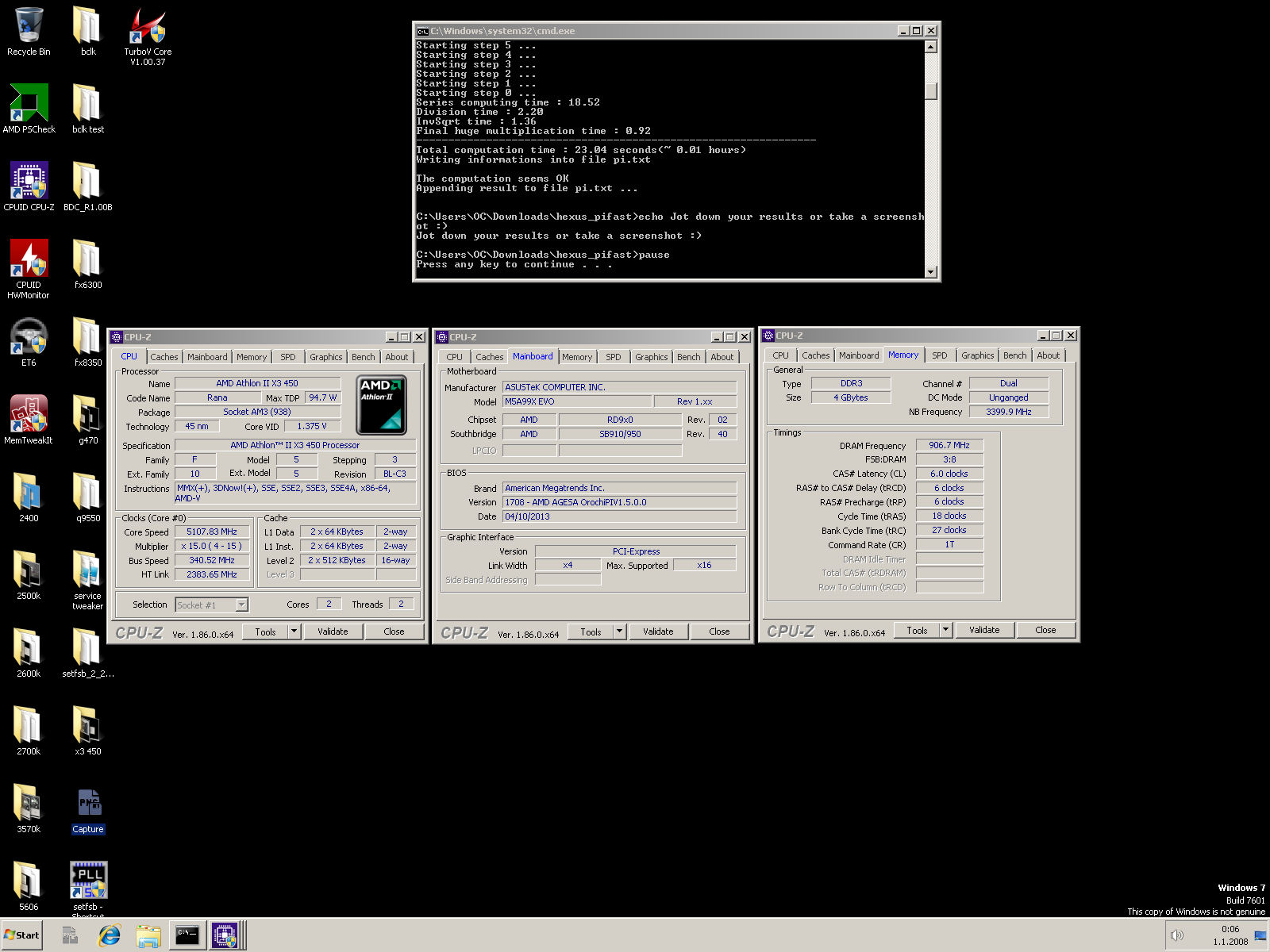Open About tab in Memory CPU-Z window
The height and width of the screenshot is (952, 1270).
[1049, 355]
